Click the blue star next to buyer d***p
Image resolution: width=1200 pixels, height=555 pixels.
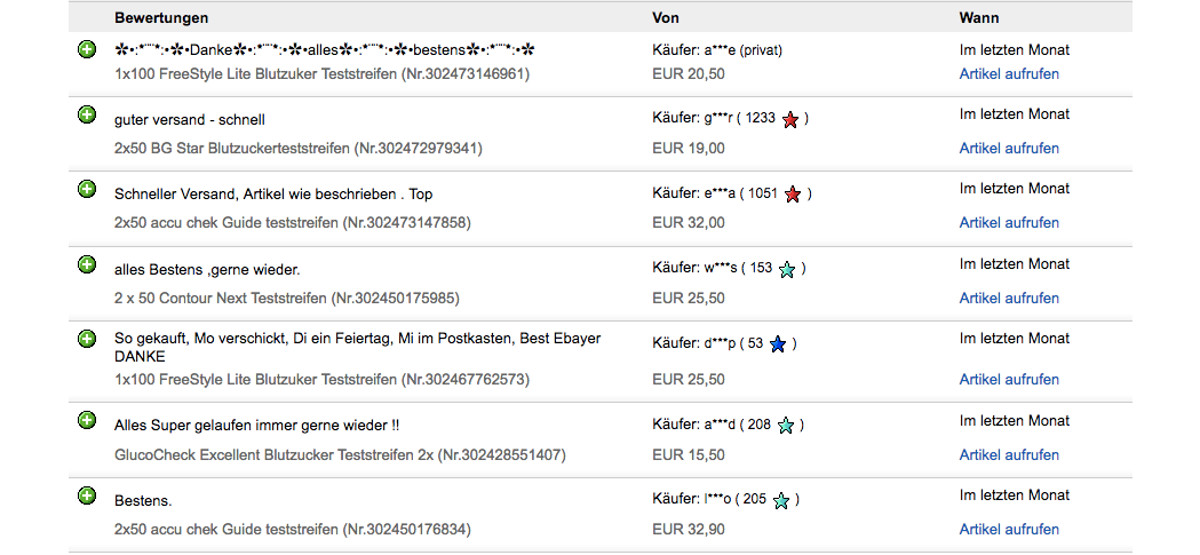778,344
